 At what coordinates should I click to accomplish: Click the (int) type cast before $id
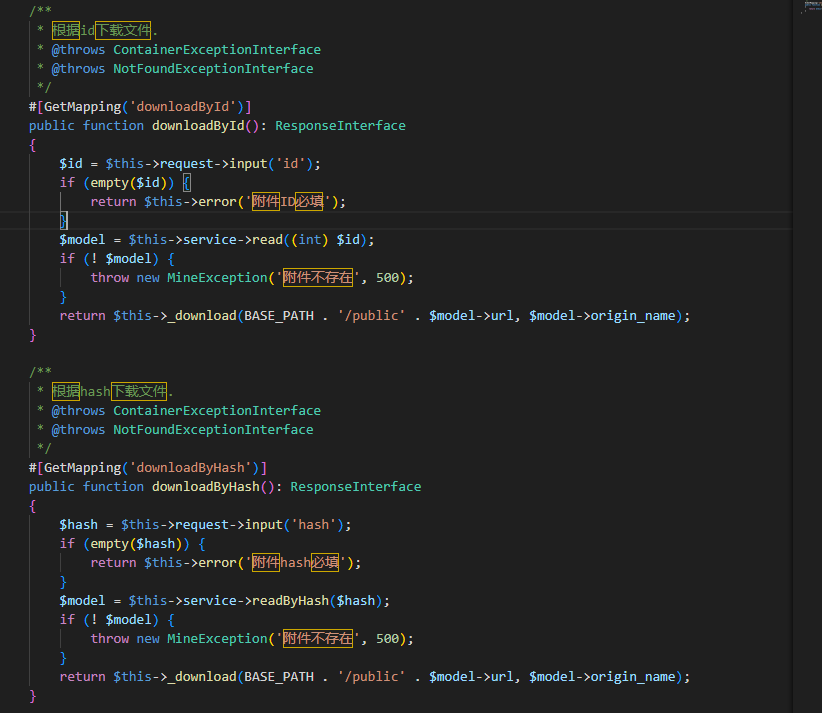click(x=309, y=240)
